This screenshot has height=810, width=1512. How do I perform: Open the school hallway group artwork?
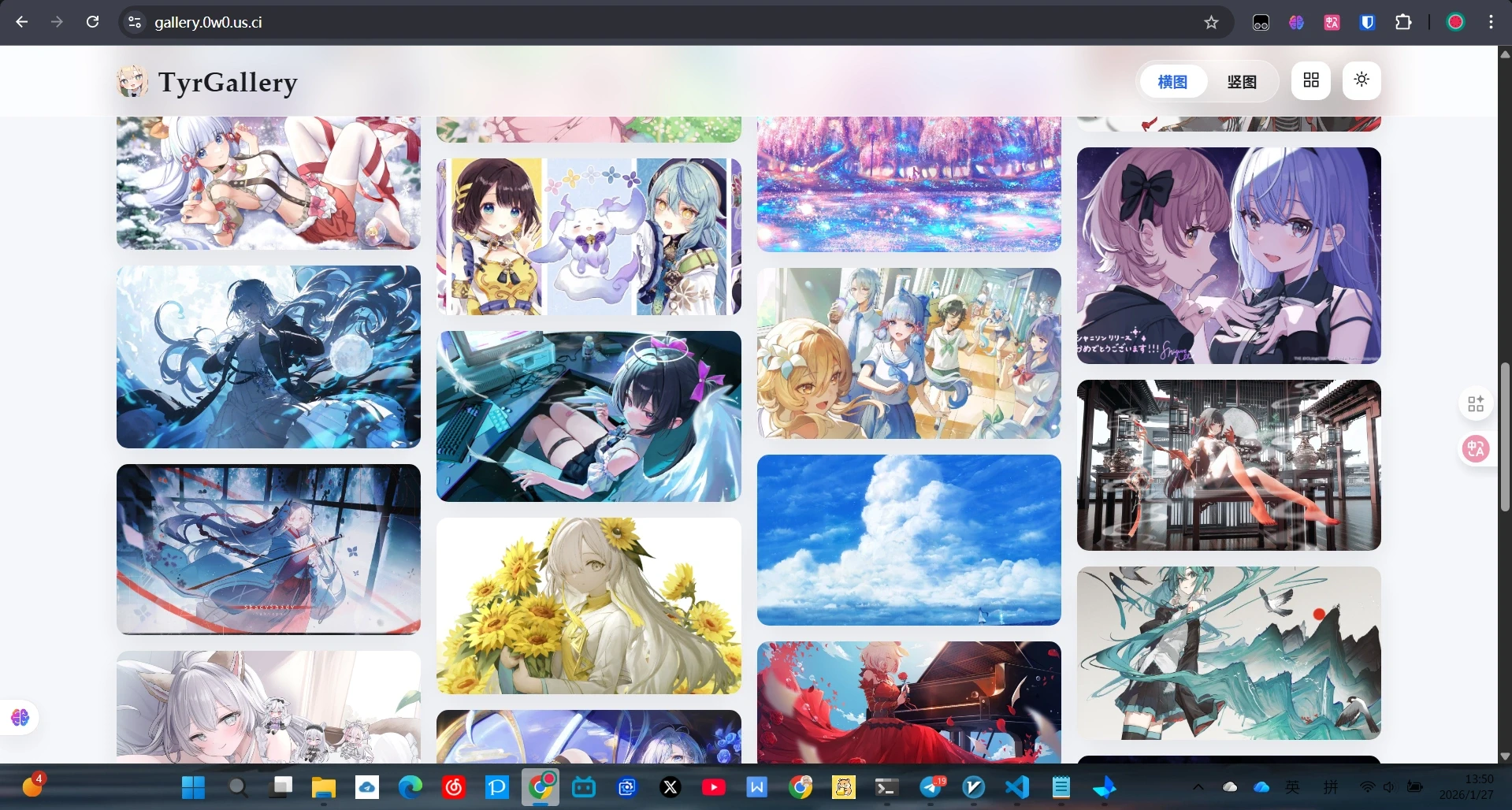pyautogui.click(x=909, y=353)
